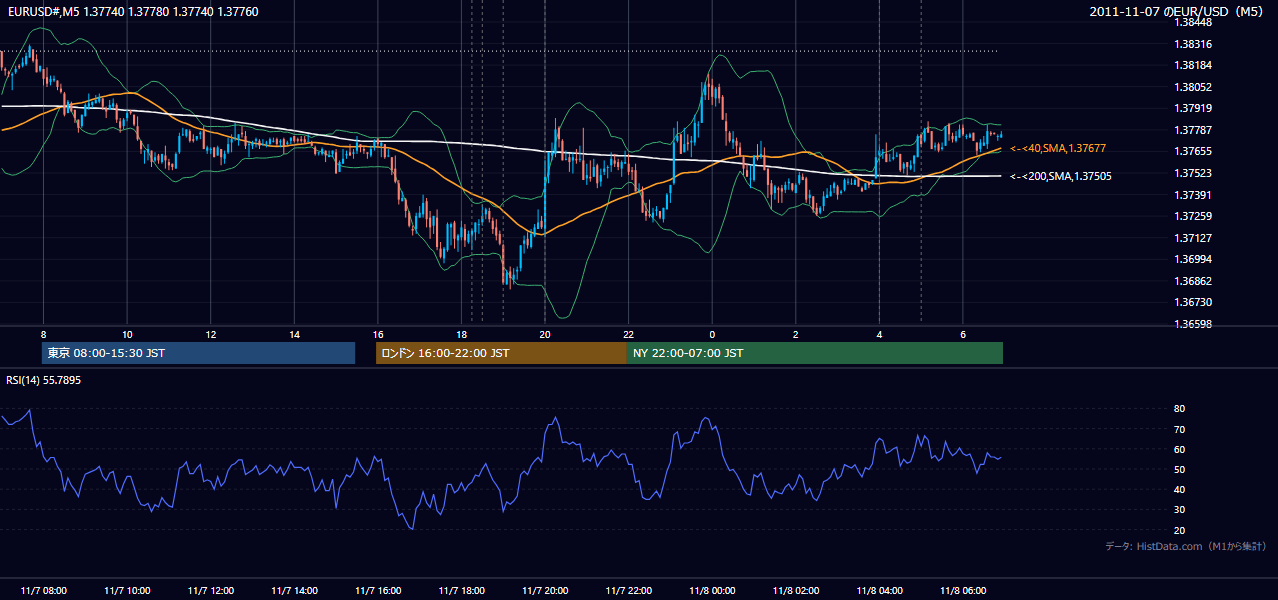
Task: Click the 11/7 10:00 bottom time label
Action: pos(127,590)
